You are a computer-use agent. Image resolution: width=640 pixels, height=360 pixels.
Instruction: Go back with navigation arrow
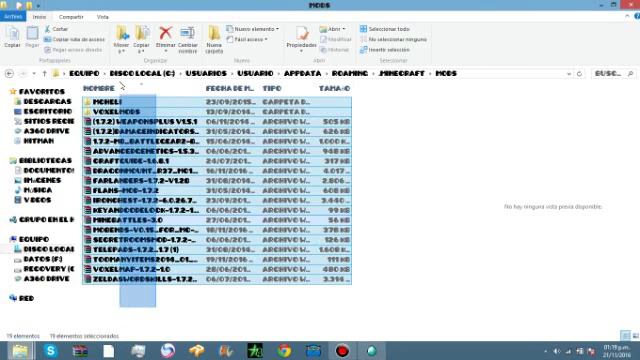tap(9, 74)
